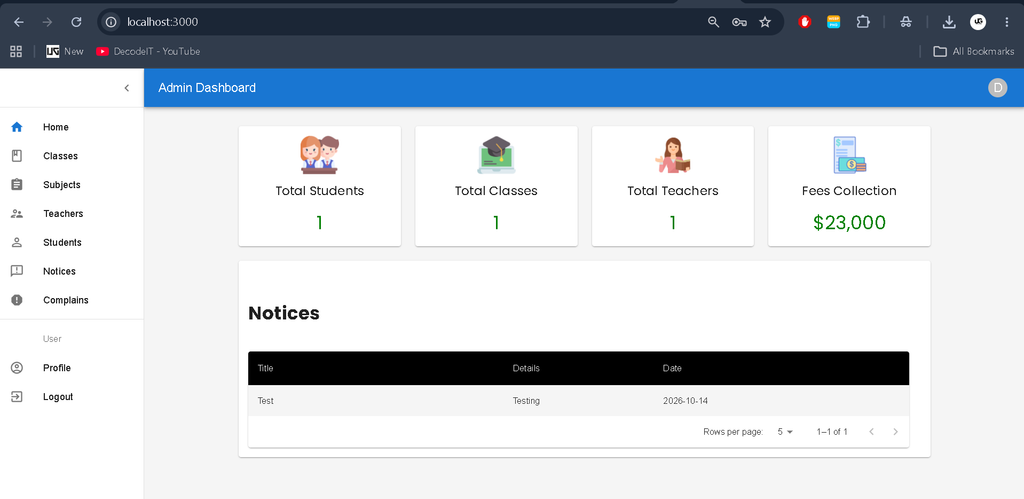Click the Fees Collection invoice illustration
1024x499 pixels.
849,155
